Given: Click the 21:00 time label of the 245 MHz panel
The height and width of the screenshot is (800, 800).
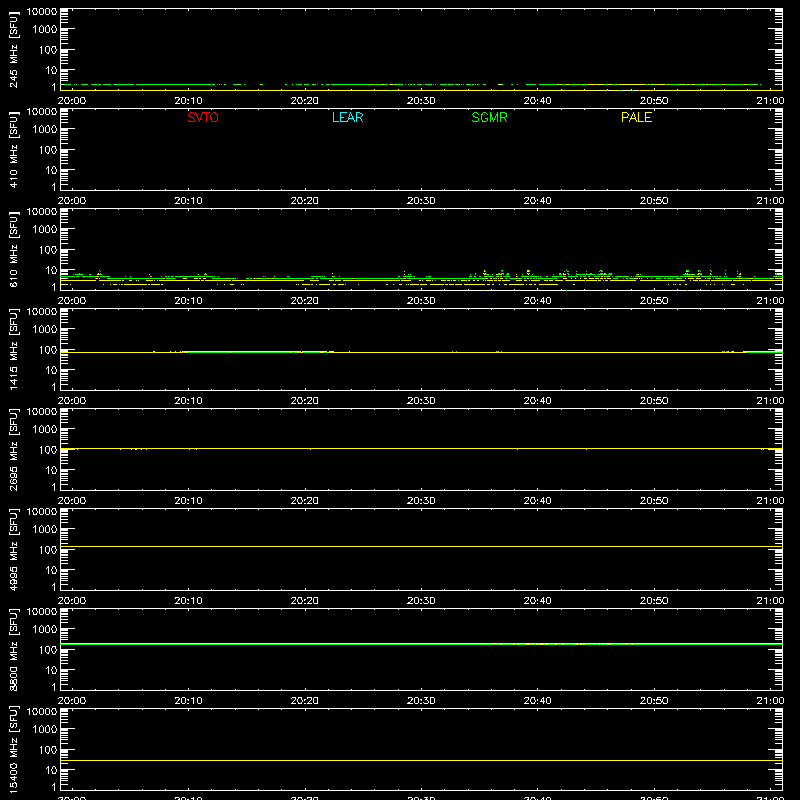Looking at the screenshot, I should 770,101.
